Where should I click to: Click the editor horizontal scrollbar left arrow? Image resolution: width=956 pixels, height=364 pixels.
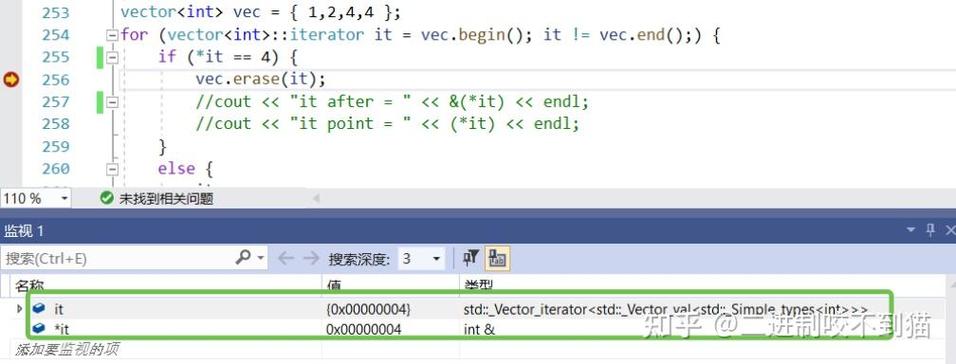(316, 198)
